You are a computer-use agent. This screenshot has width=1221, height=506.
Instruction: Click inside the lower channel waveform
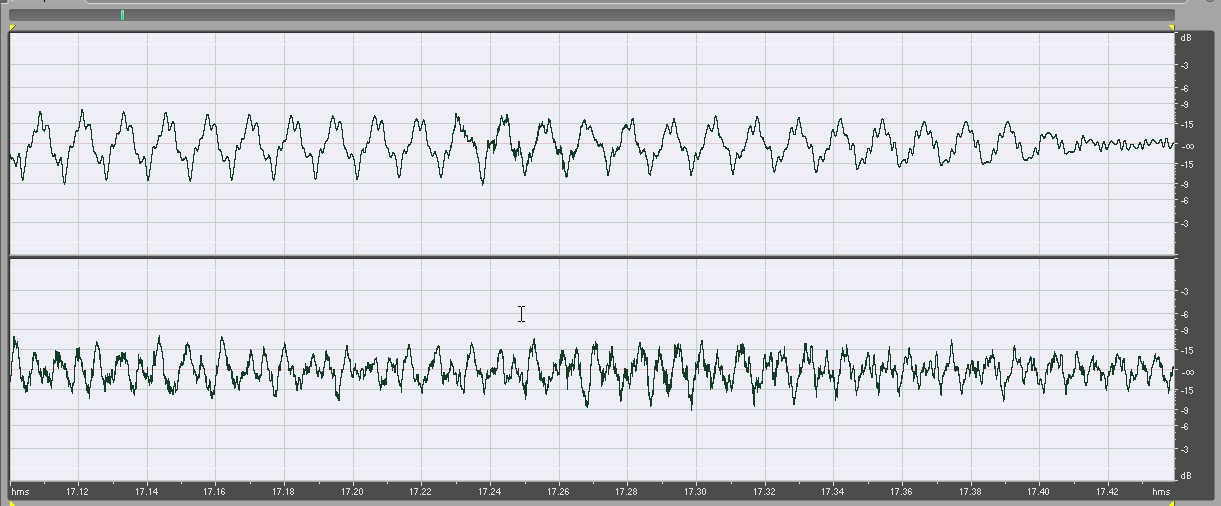[x=592, y=370]
